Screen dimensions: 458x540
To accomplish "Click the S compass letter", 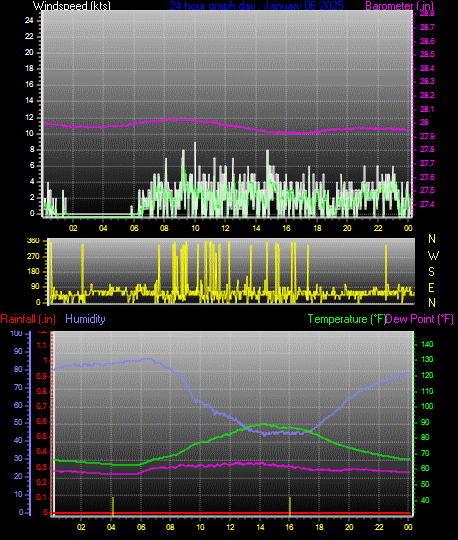I will [x=431, y=272].
